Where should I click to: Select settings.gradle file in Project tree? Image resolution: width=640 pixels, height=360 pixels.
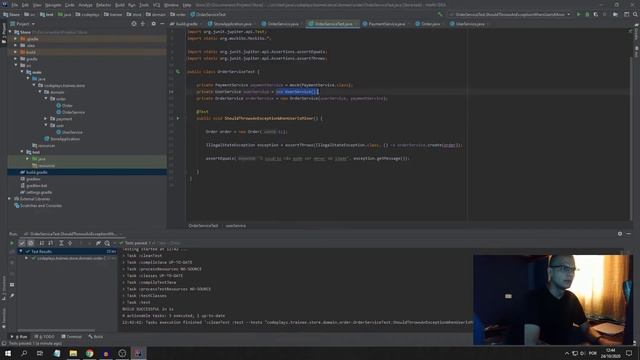36,192
